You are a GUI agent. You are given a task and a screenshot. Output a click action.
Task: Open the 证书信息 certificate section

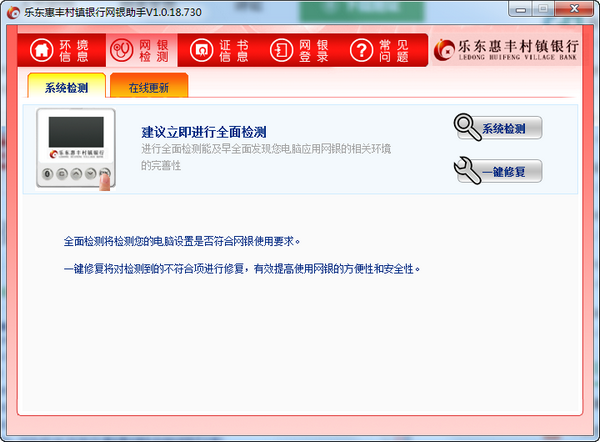click(x=220, y=50)
